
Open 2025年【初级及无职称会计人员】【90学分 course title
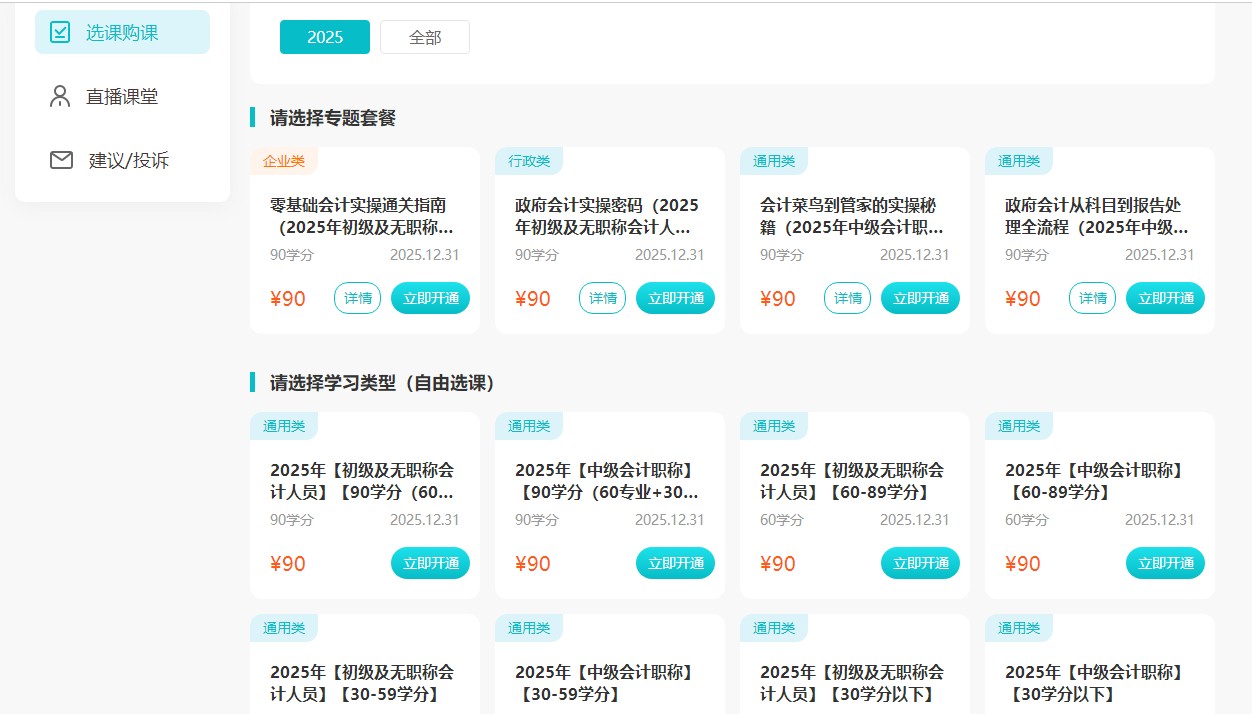(x=362, y=481)
